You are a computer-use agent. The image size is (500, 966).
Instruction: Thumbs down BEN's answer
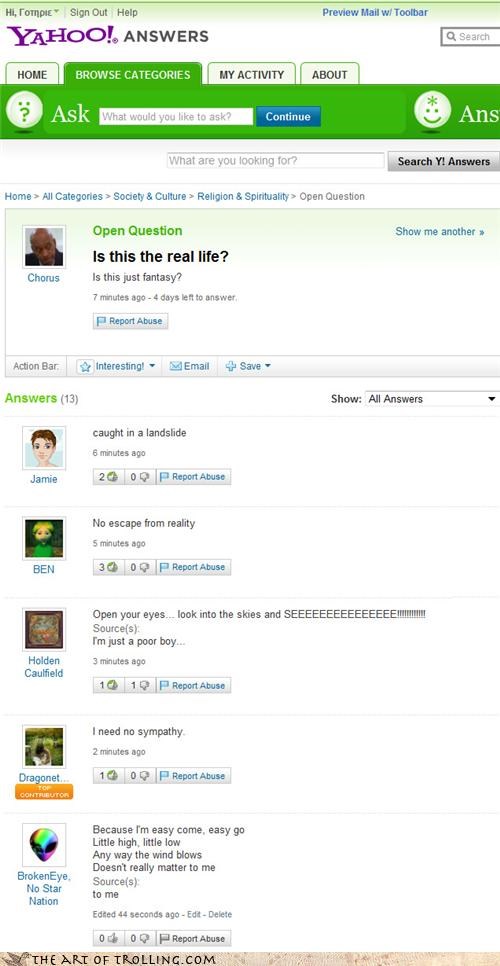140,567
